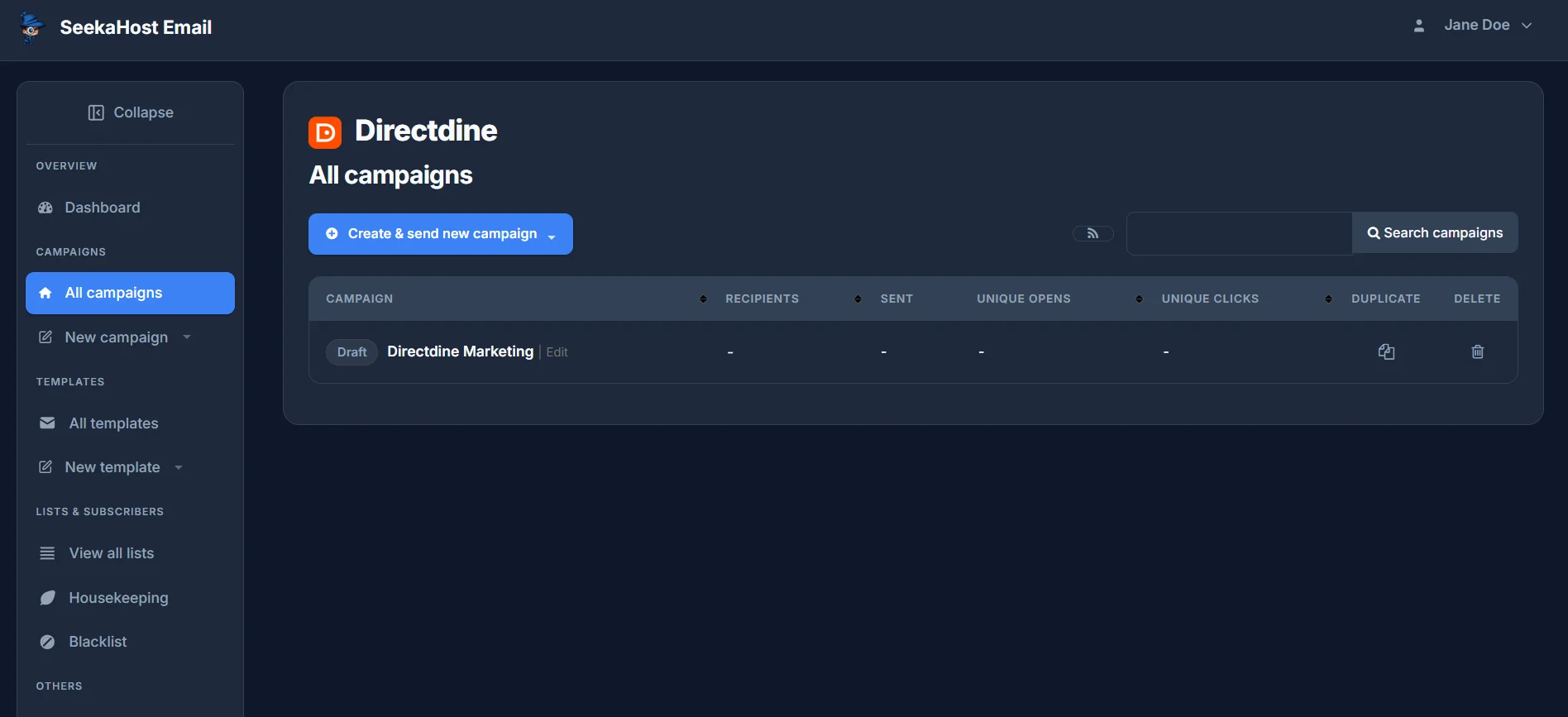1568x717 pixels.
Task: Open the Blacklist page
Action: point(98,642)
